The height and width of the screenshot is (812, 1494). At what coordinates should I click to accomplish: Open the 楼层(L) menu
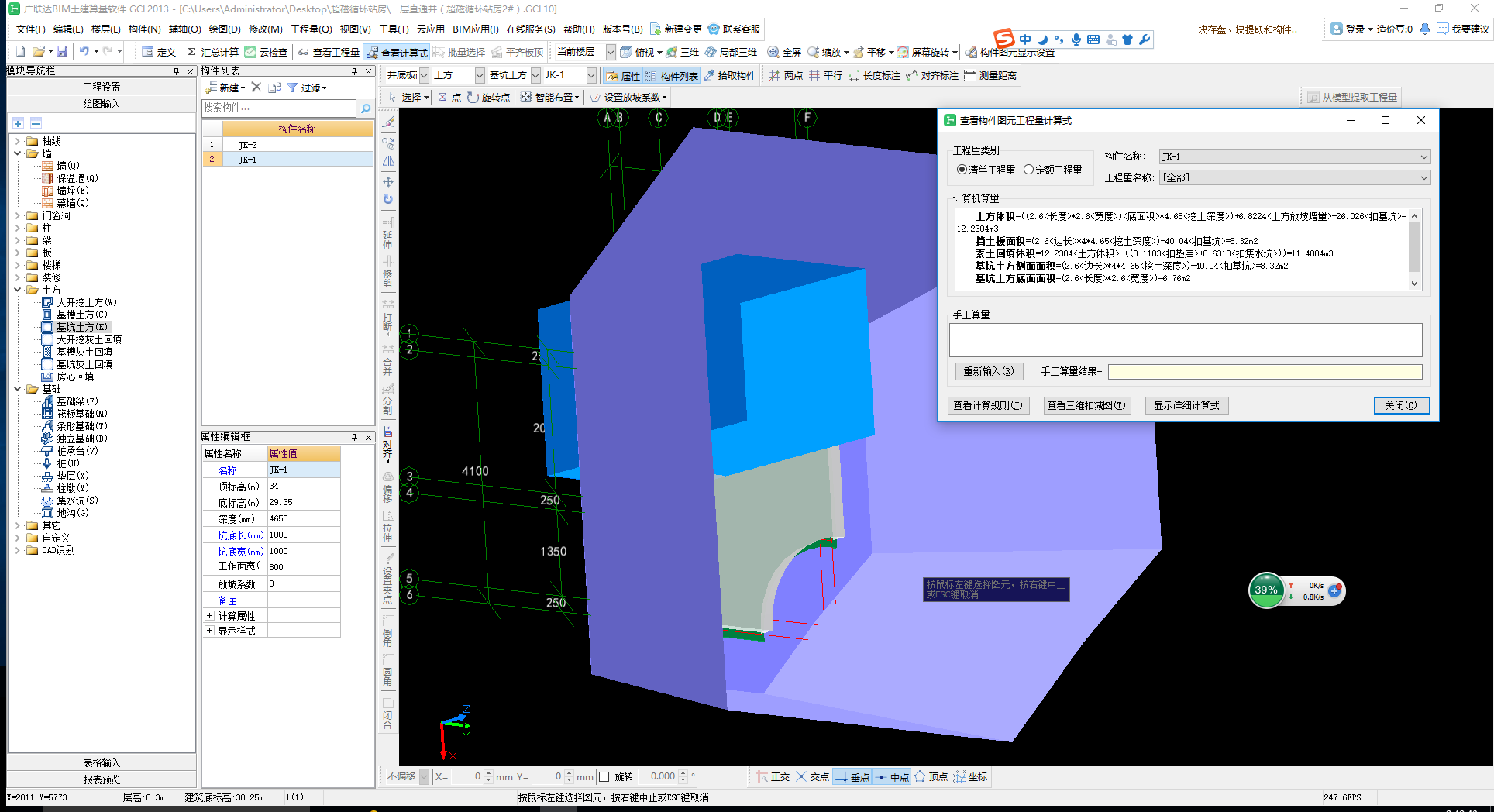[x=106, y=29]
